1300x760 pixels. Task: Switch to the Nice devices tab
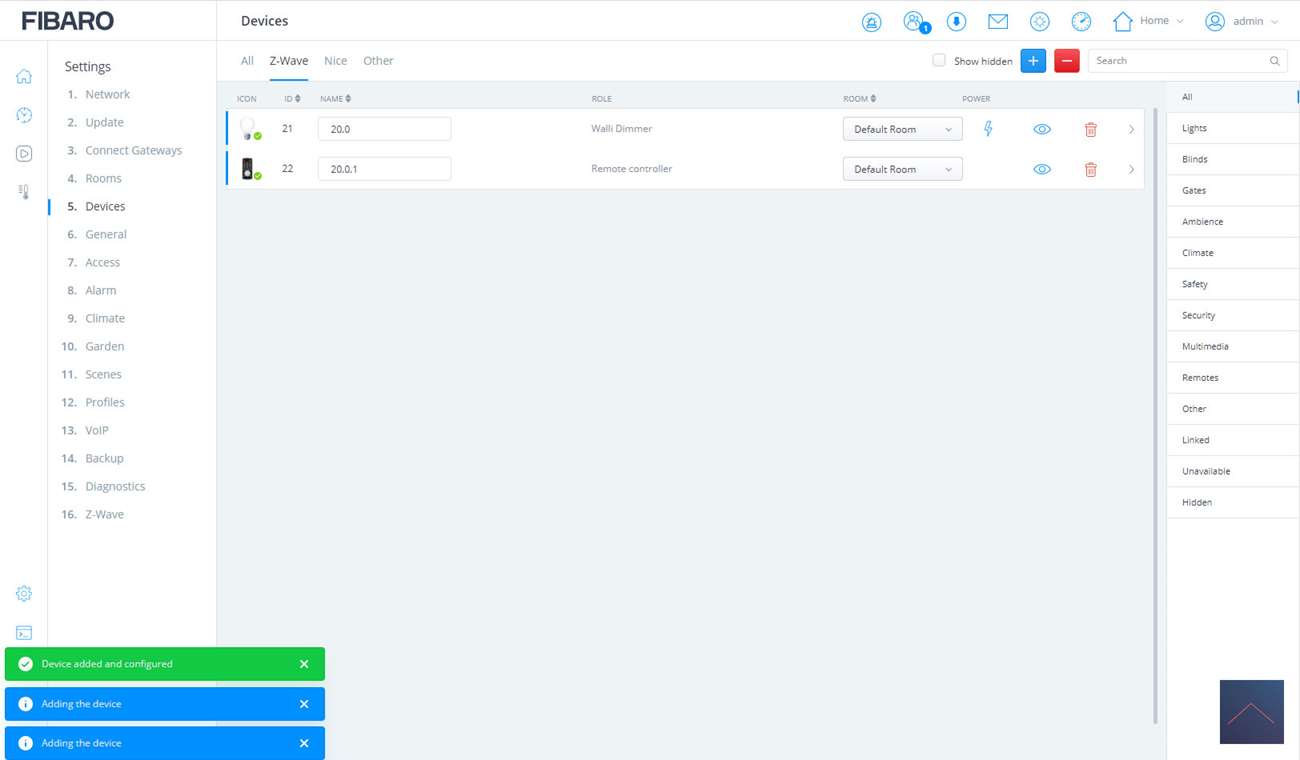click(335, 61)
